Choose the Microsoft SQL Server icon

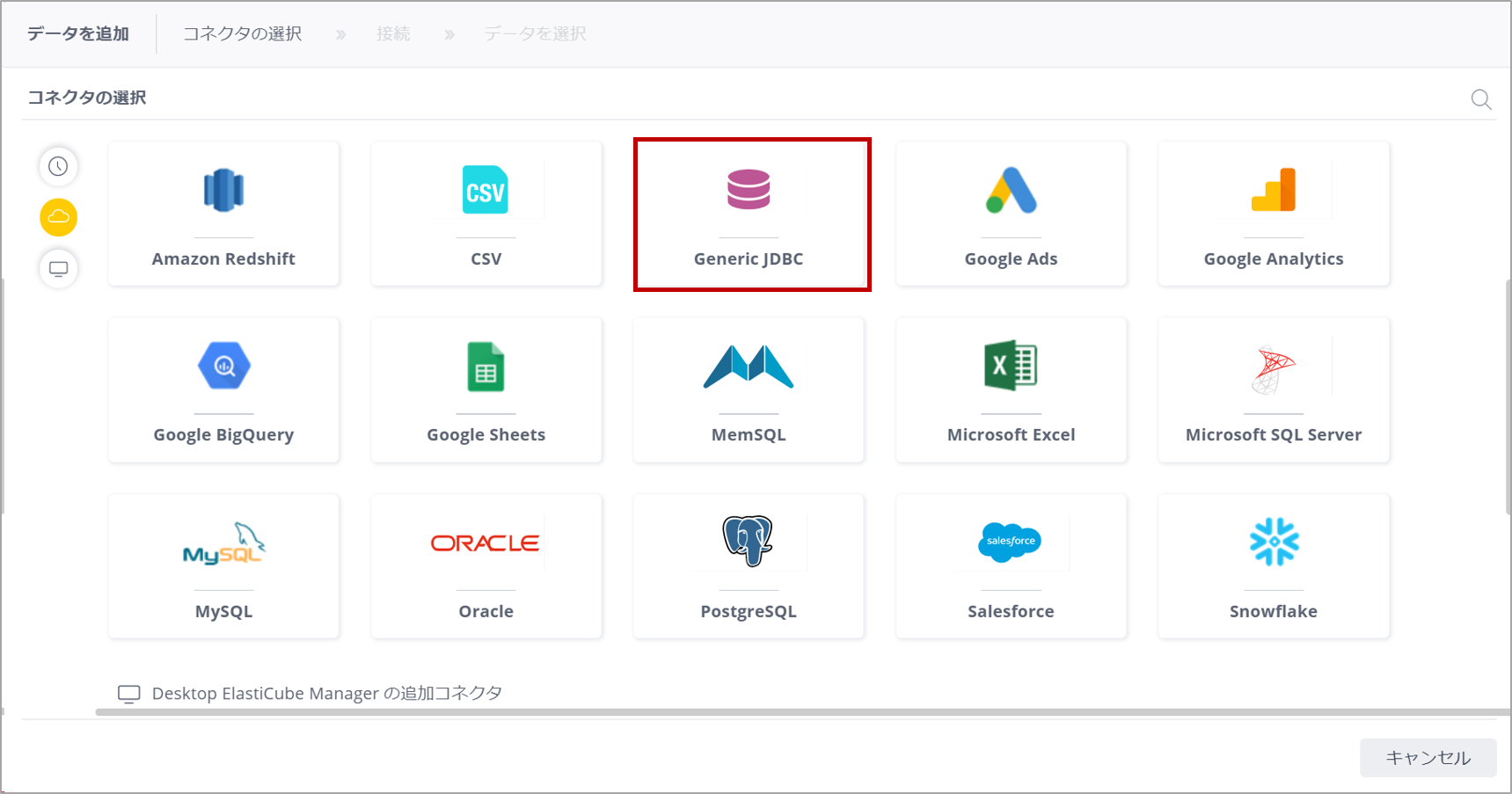coord(1274,369)
